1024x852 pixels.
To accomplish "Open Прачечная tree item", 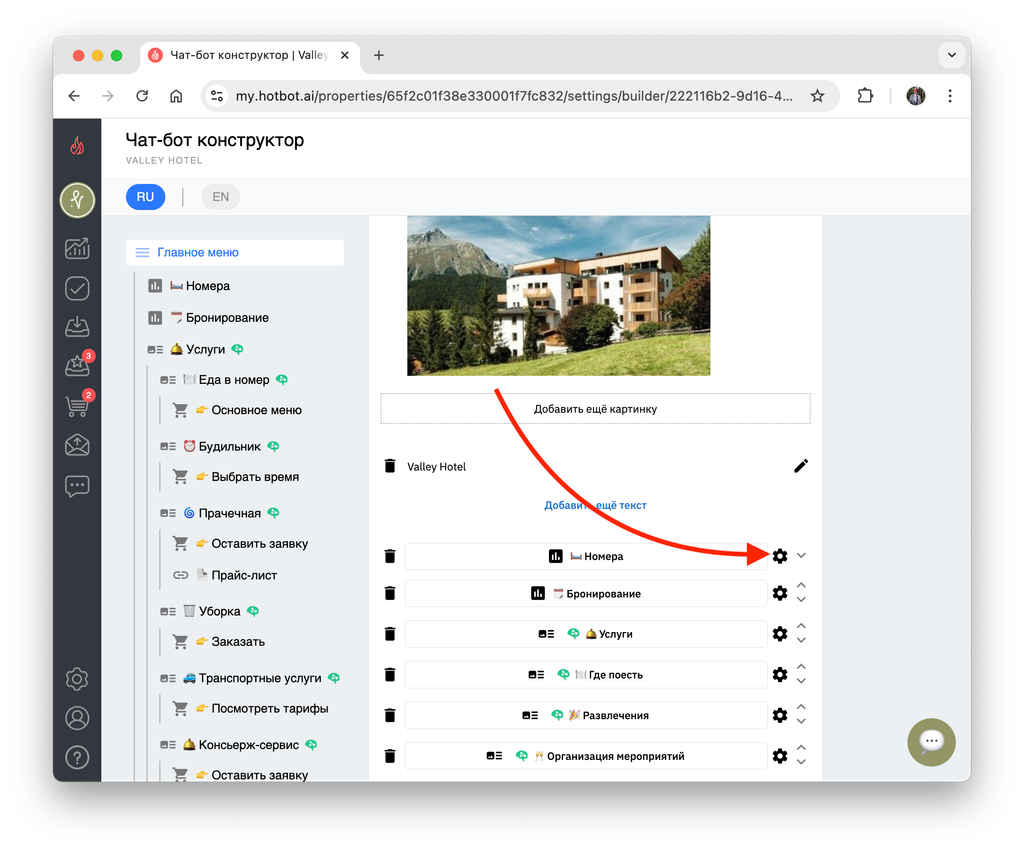I will 220,513.
